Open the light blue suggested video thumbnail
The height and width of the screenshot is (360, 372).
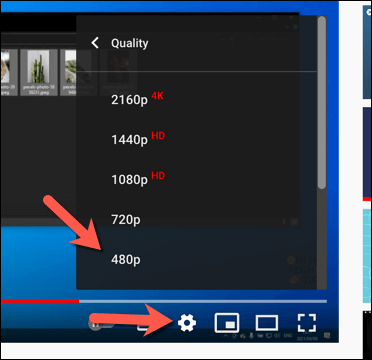tap(367, 256)
